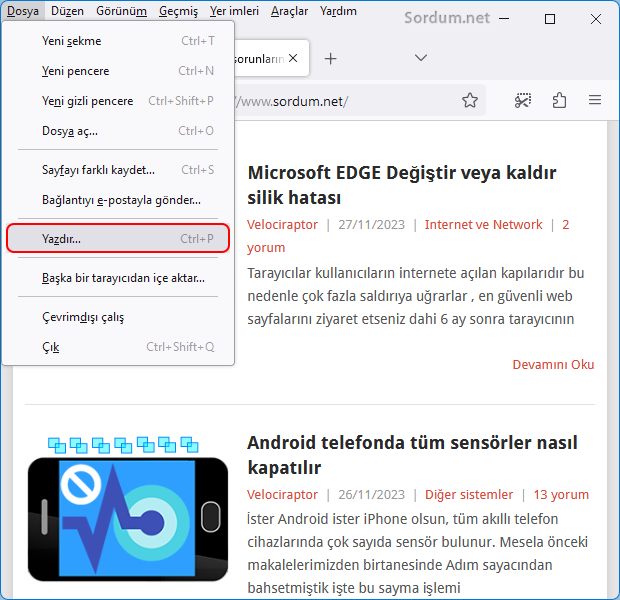Open the Düzen menu

click(67, 11)
